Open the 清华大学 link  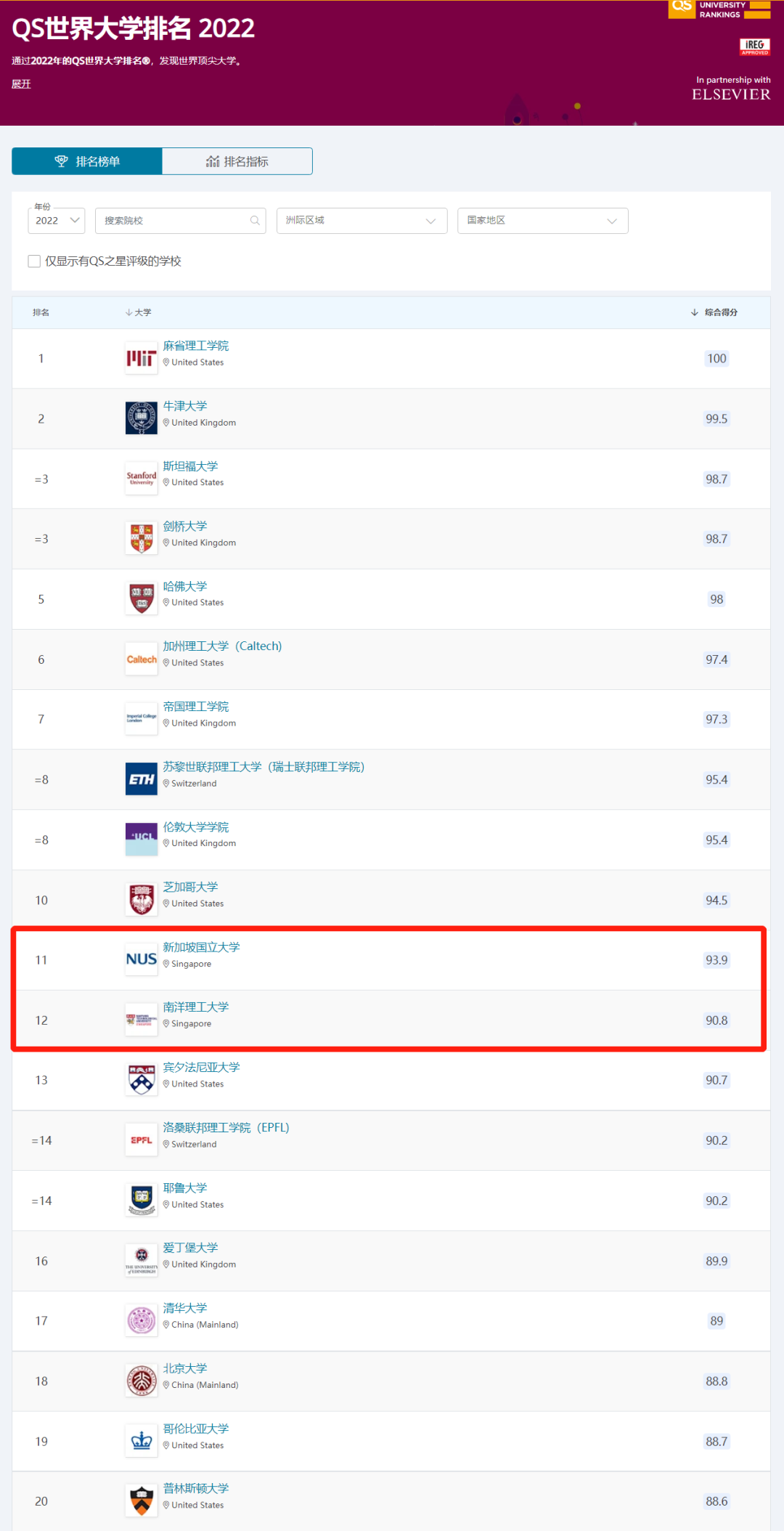pyautogui.click(x=185, y=1308)
